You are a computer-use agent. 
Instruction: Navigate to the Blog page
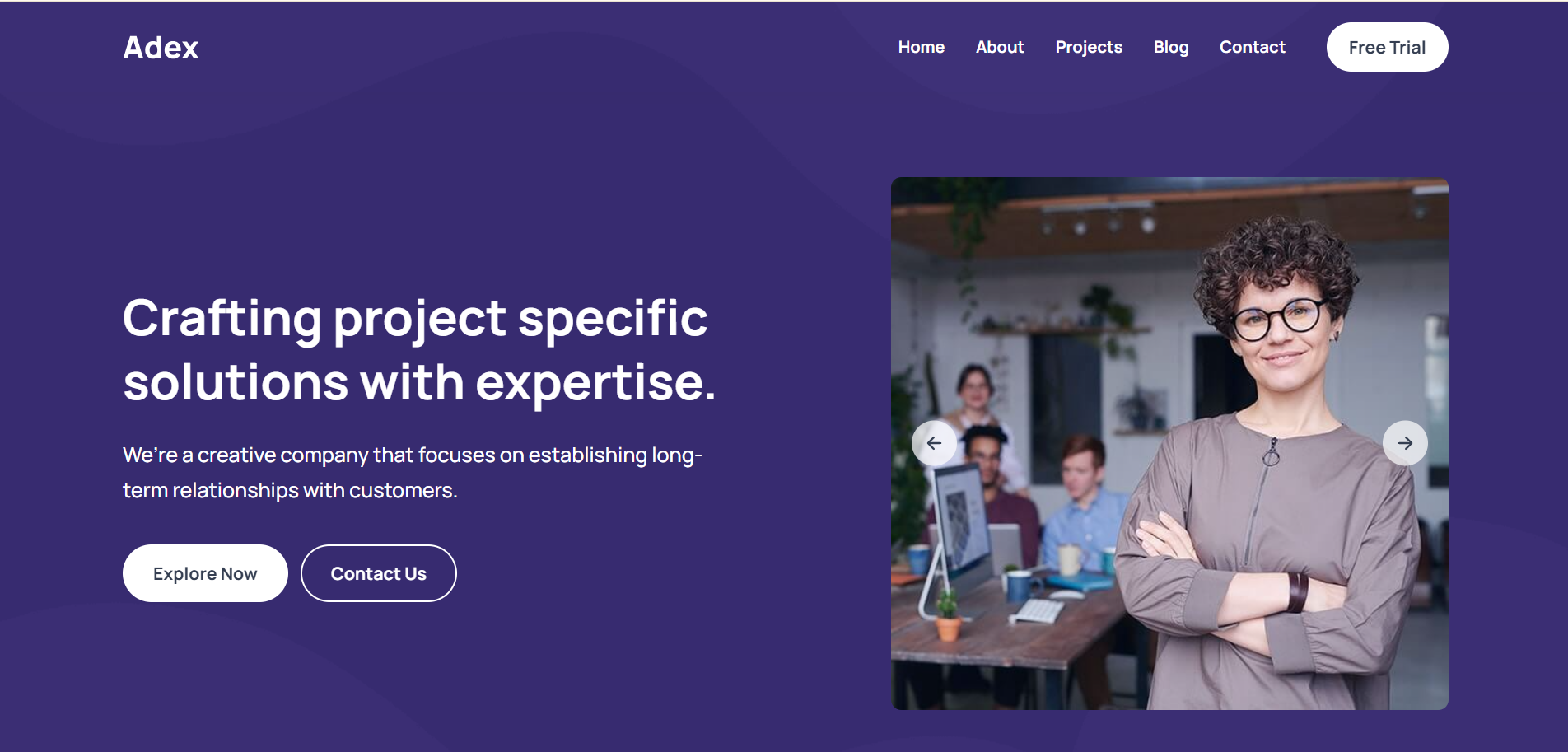(1170, 47)
